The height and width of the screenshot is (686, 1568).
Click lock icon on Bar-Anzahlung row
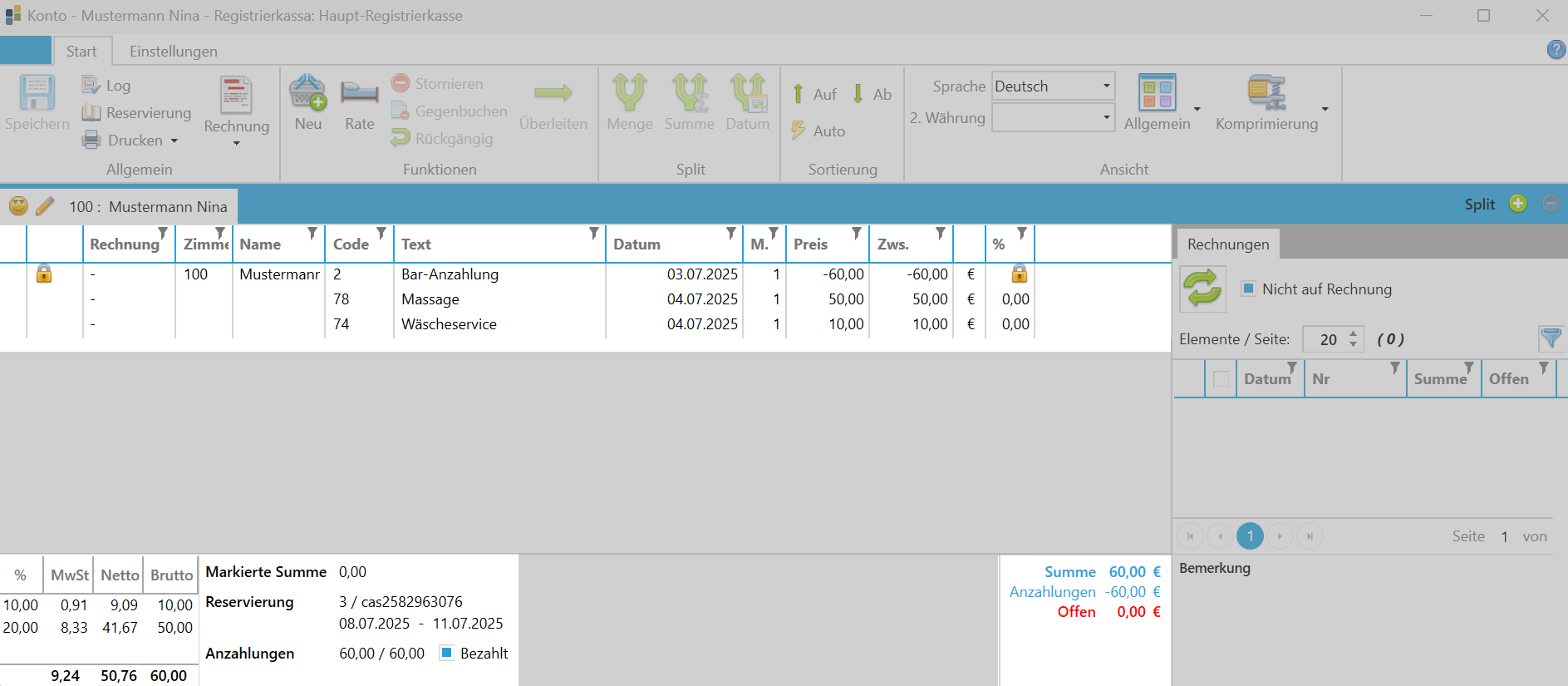(44, 274)
